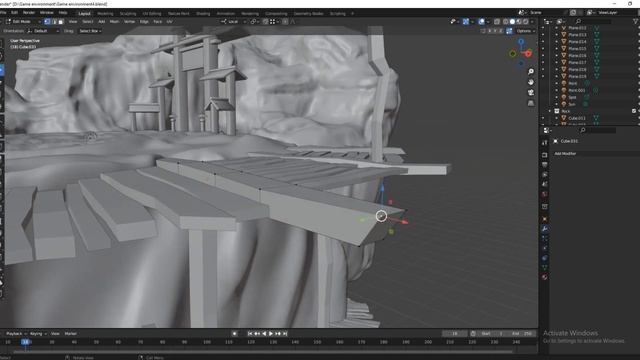
Task: Toggle X-ray view icon
Action: (x=497, y=22)
